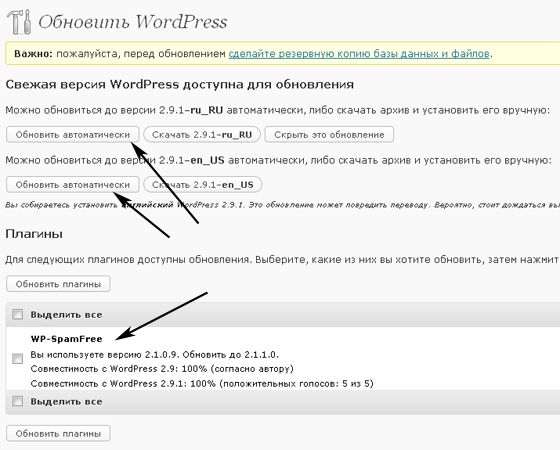Screen dimensions: 560x450
Task: Click the 'Обновить плагины' button above the plugin table
Action: click(58, 284)
